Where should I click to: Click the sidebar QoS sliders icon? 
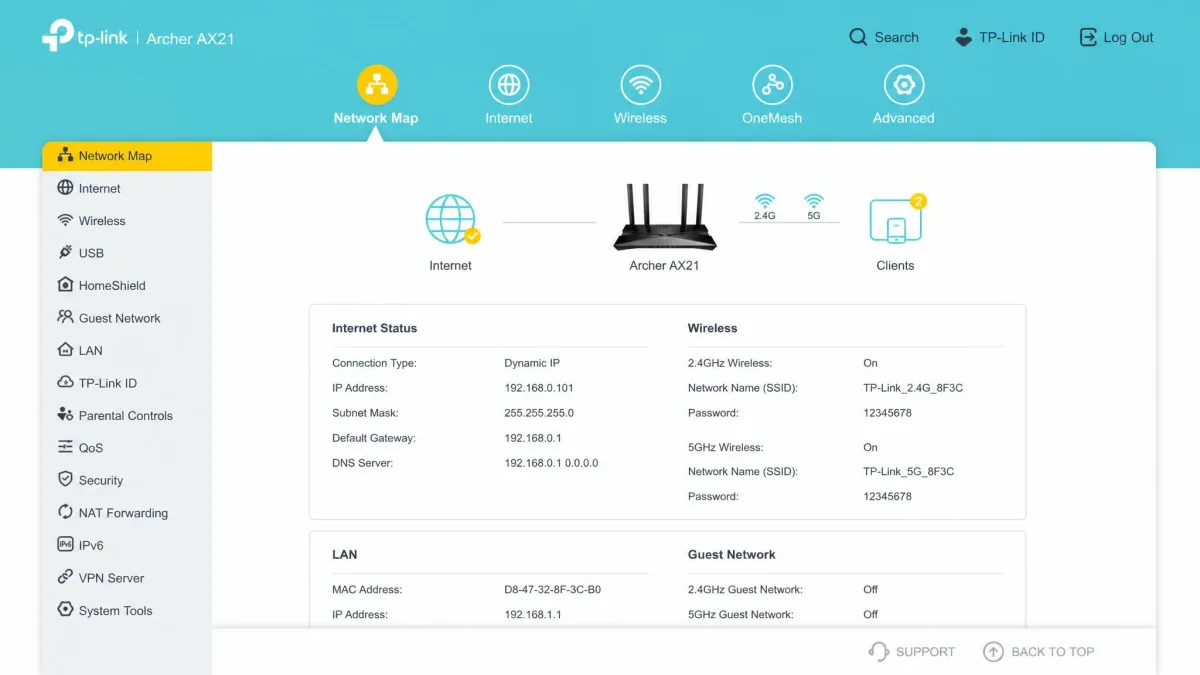pos(65,447)
